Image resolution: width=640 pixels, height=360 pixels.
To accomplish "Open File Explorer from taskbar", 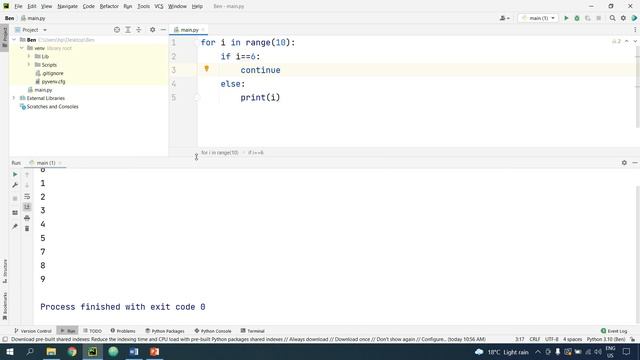I will coord(51,351).
